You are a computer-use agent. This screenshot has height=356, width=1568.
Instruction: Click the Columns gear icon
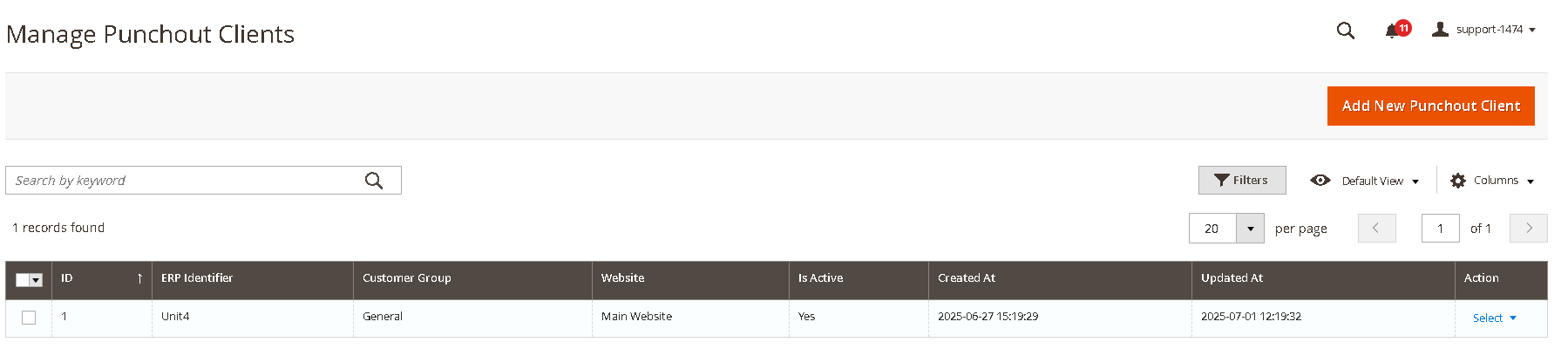(1458, 181)
